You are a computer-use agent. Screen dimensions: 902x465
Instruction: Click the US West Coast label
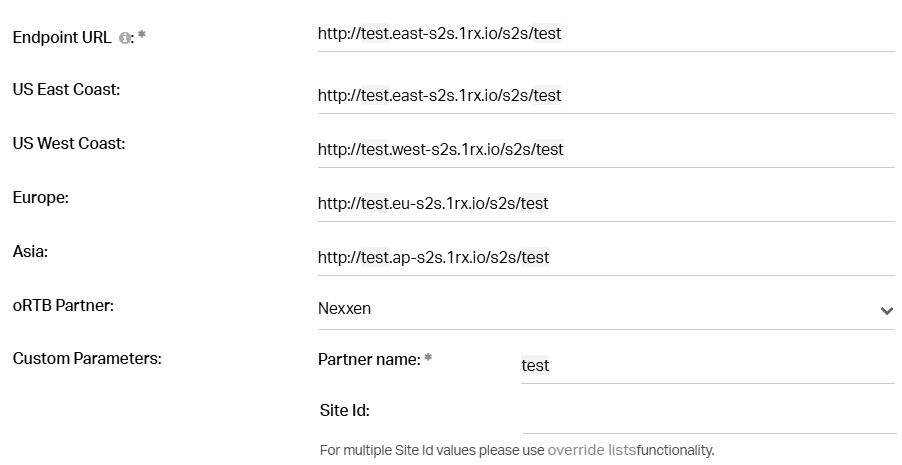click(68, 144)
